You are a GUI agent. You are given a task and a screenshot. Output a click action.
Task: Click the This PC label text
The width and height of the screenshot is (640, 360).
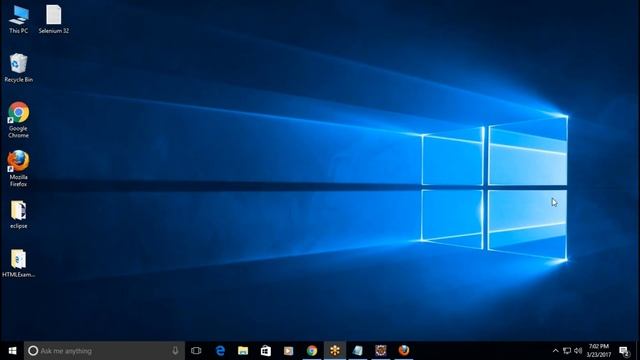pyautogui.click(x=18, y=31)
